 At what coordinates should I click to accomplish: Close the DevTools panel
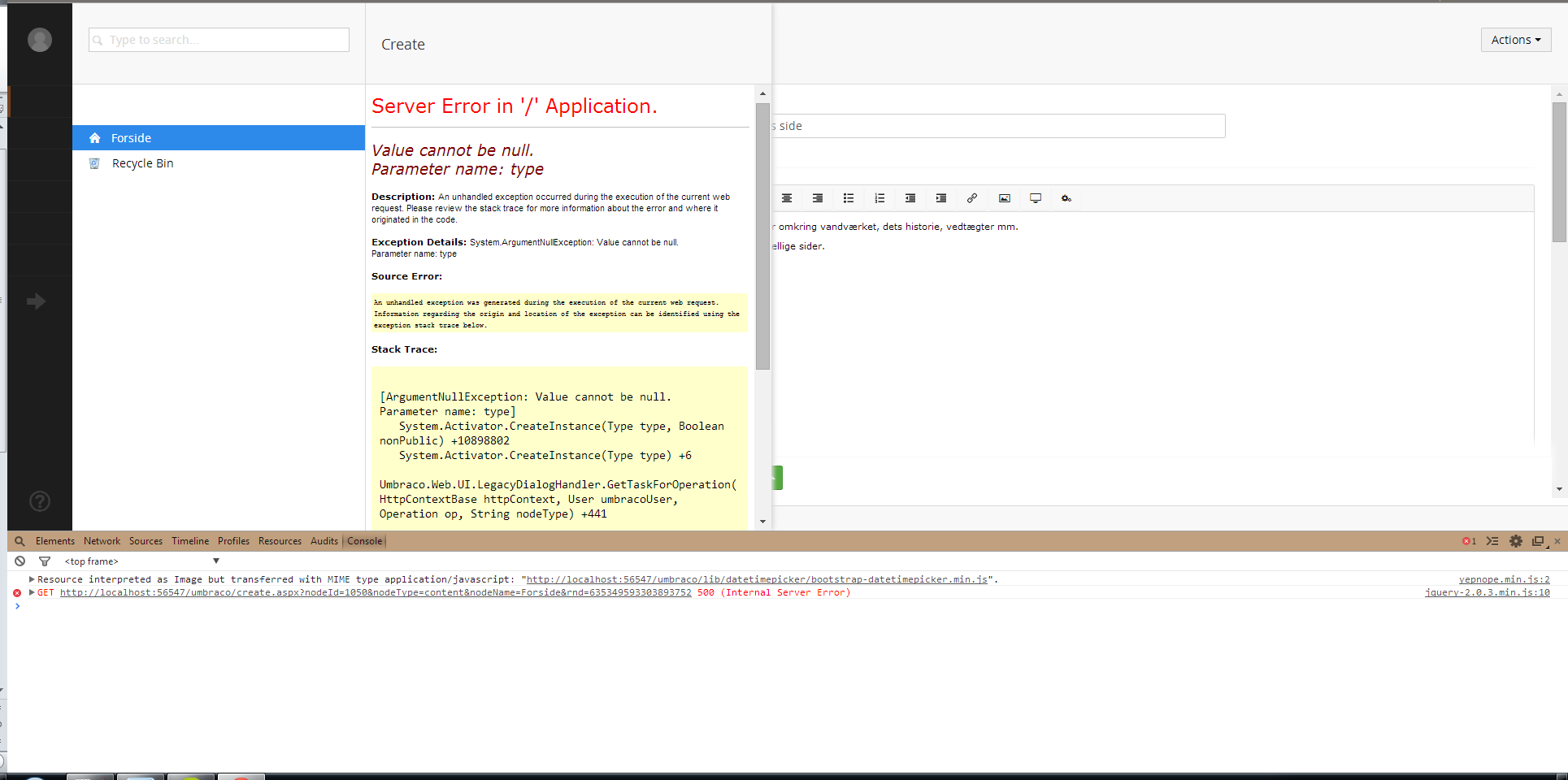click(x=1557, y=541)
